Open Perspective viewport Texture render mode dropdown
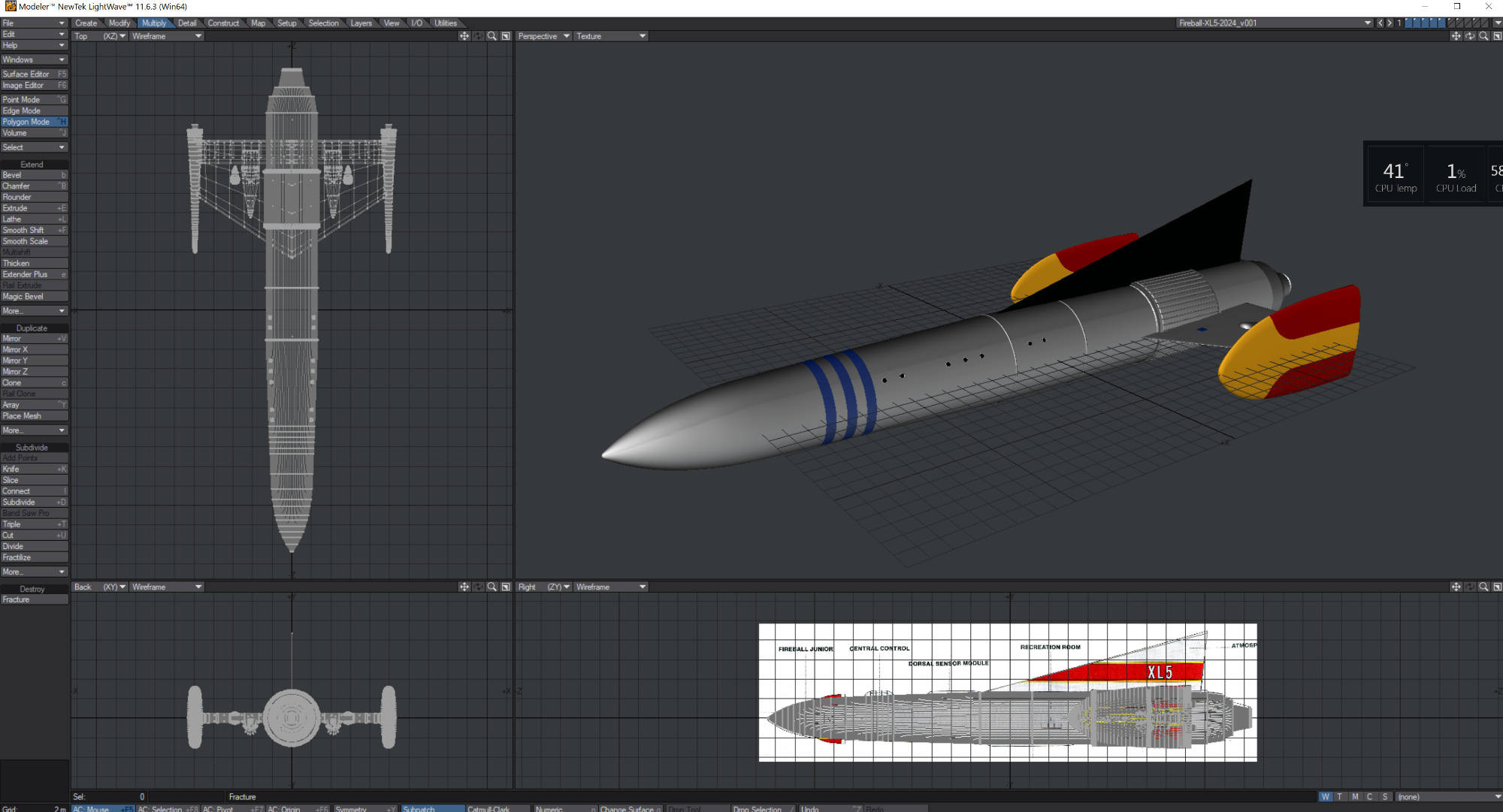 click(x=610, y=36)
